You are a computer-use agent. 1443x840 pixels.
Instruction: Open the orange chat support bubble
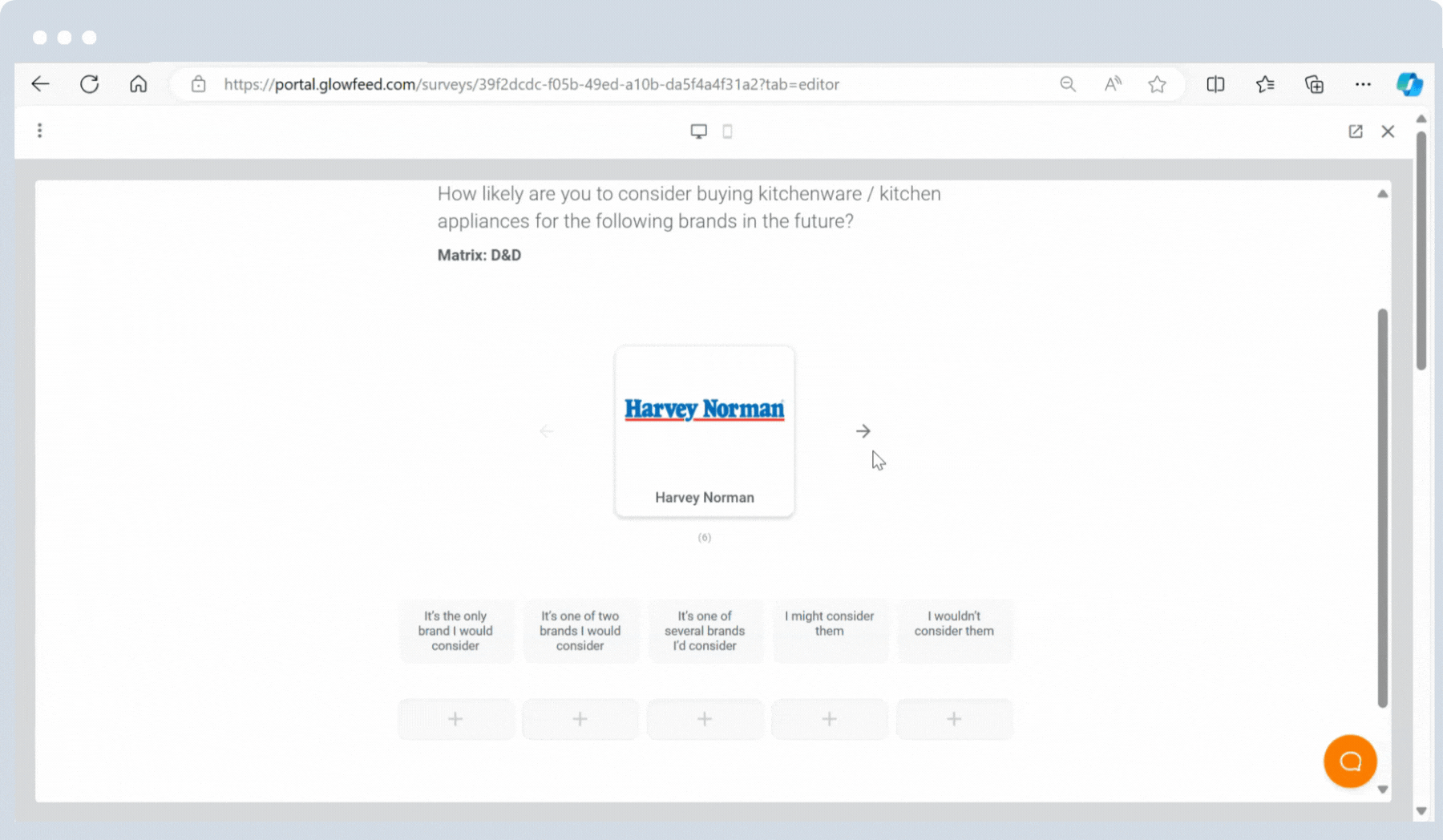(x=1350, y=761)
